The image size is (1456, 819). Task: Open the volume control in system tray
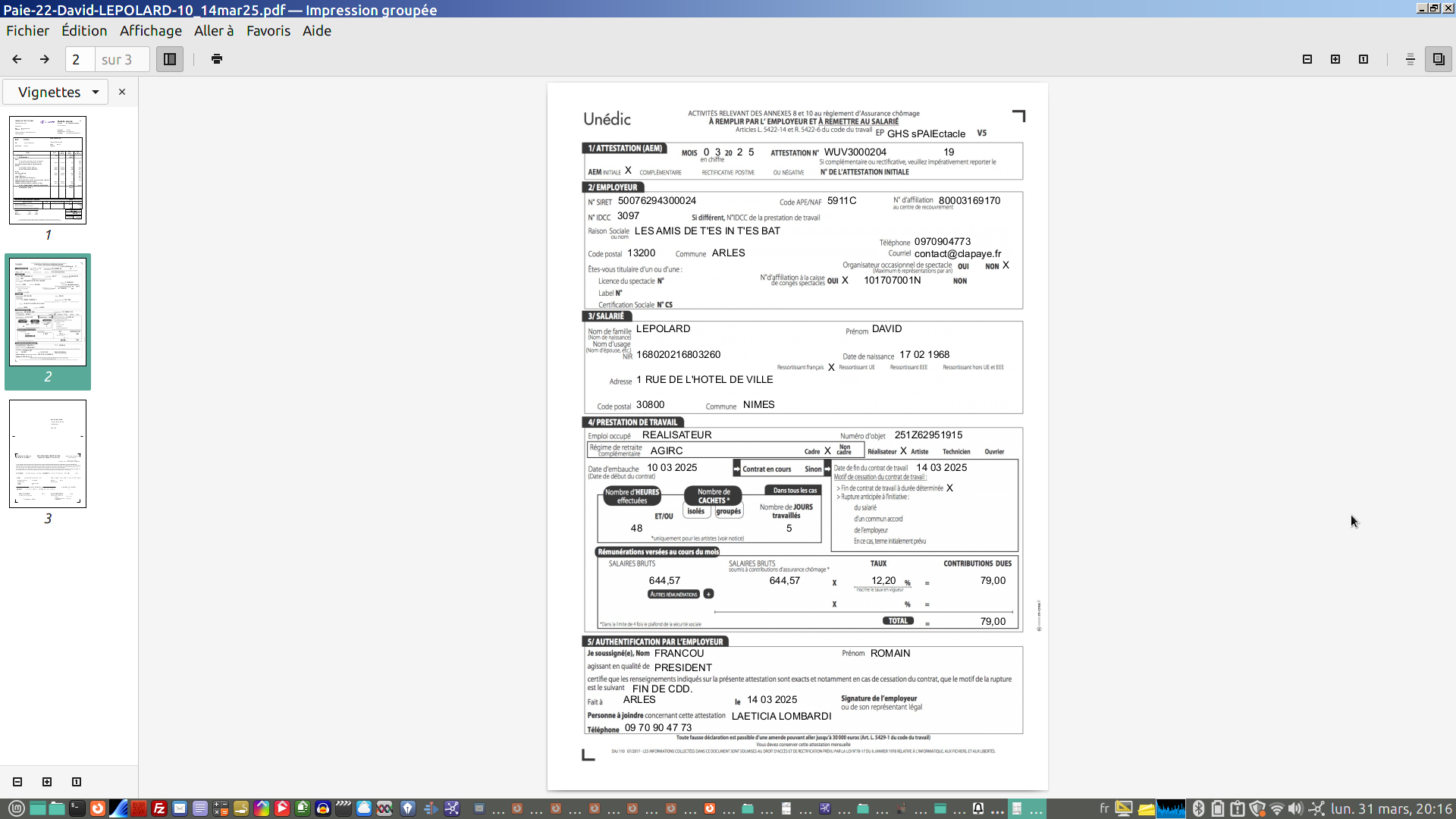click(x=1295, y=808)
